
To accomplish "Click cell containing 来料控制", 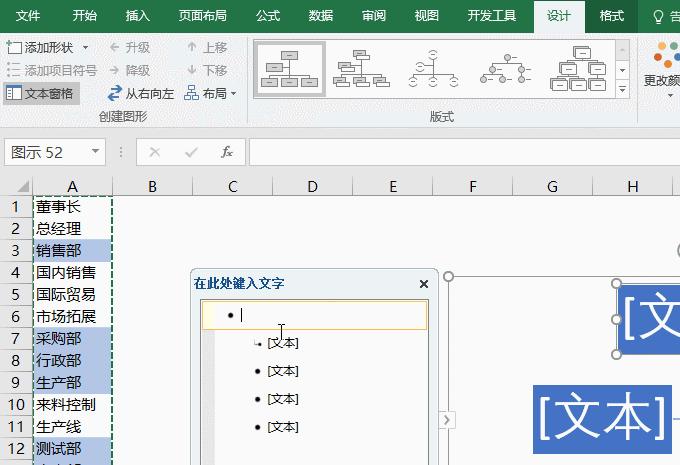I will (72, 405).
